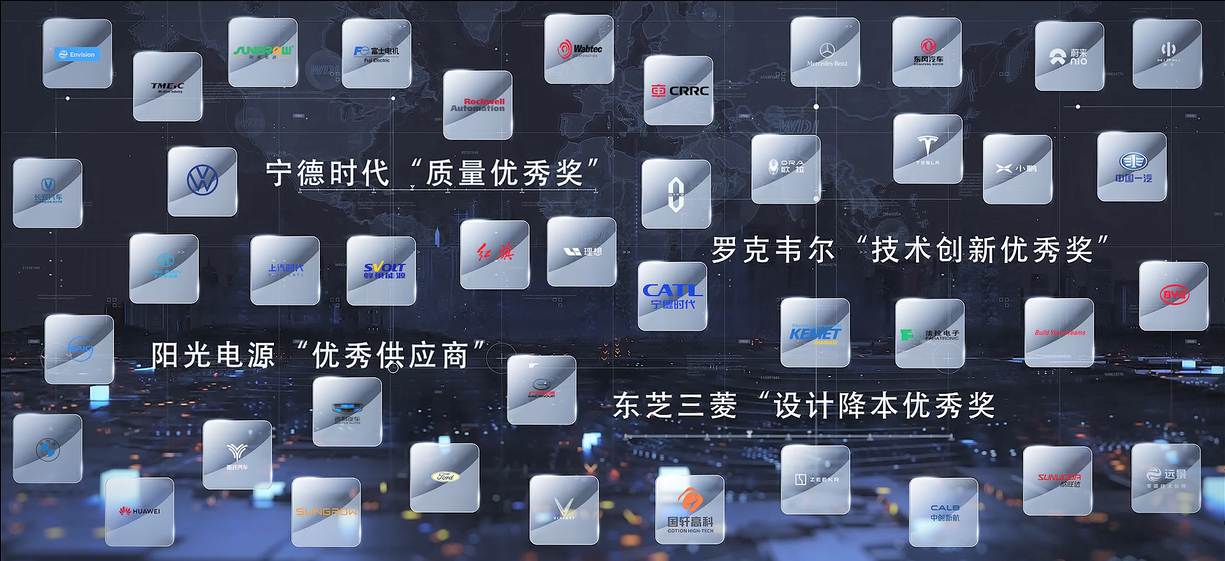Open the Rockwell Automation logo tile
The height and width of the screenshot is (561, 1225).
(x=478, y=104)
